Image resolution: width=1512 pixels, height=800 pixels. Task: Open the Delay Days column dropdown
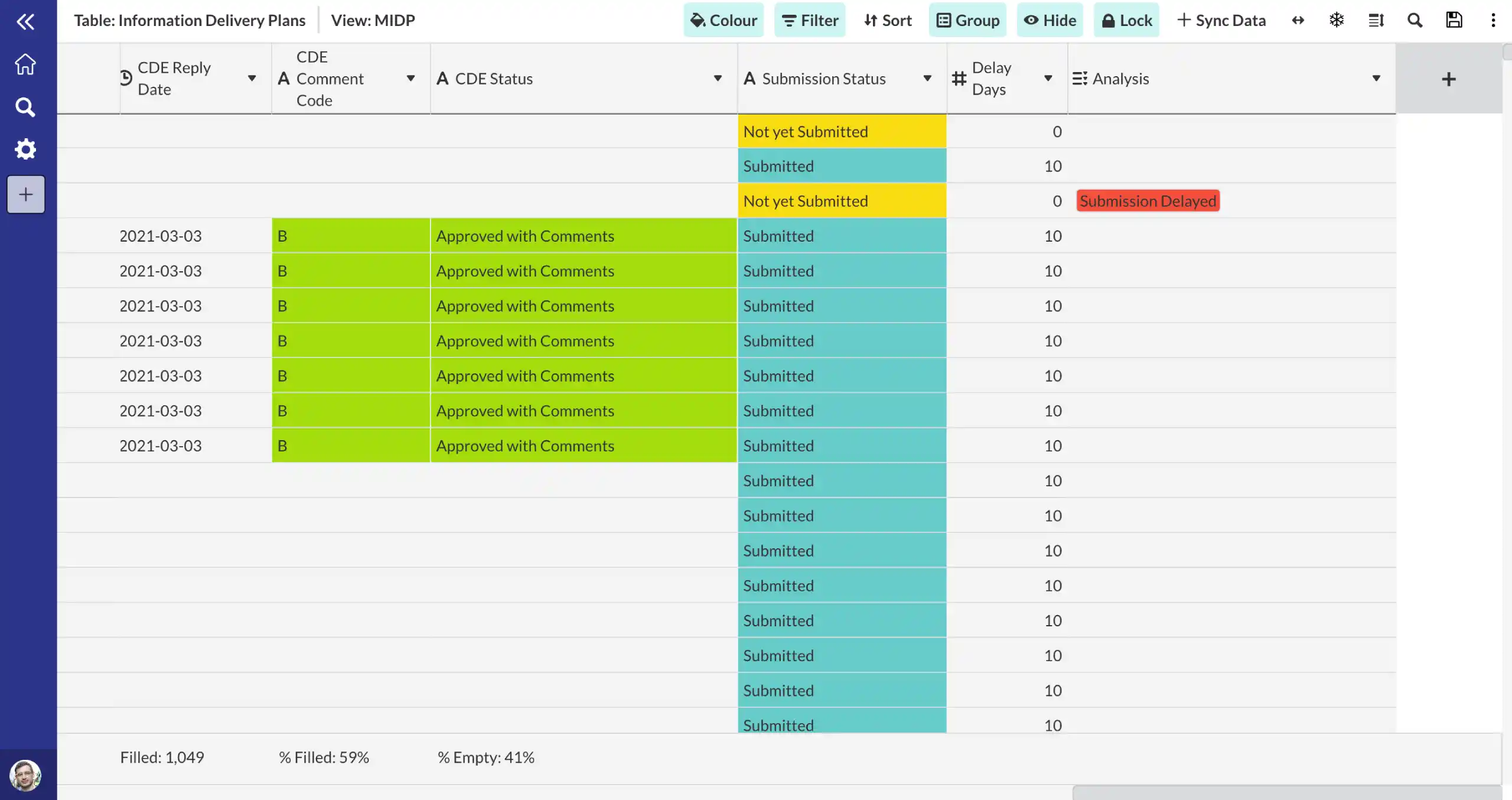click(x=1048, y=78)
